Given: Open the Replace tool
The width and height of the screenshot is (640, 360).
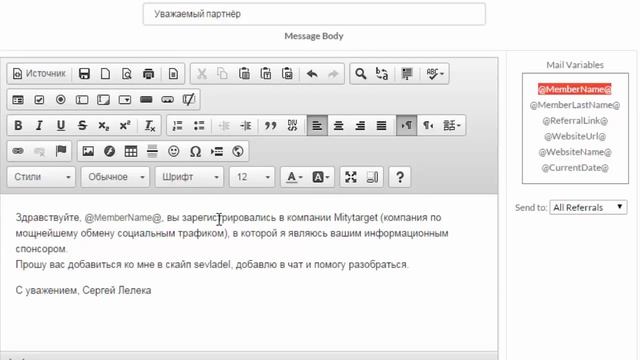Looking at the screenshot, I should pos(382,74).
